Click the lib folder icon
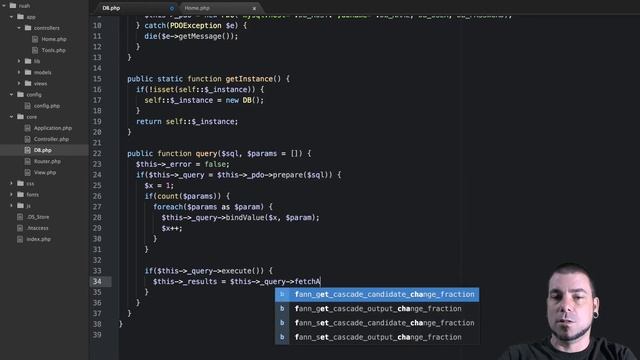 (x=28, y=61)
